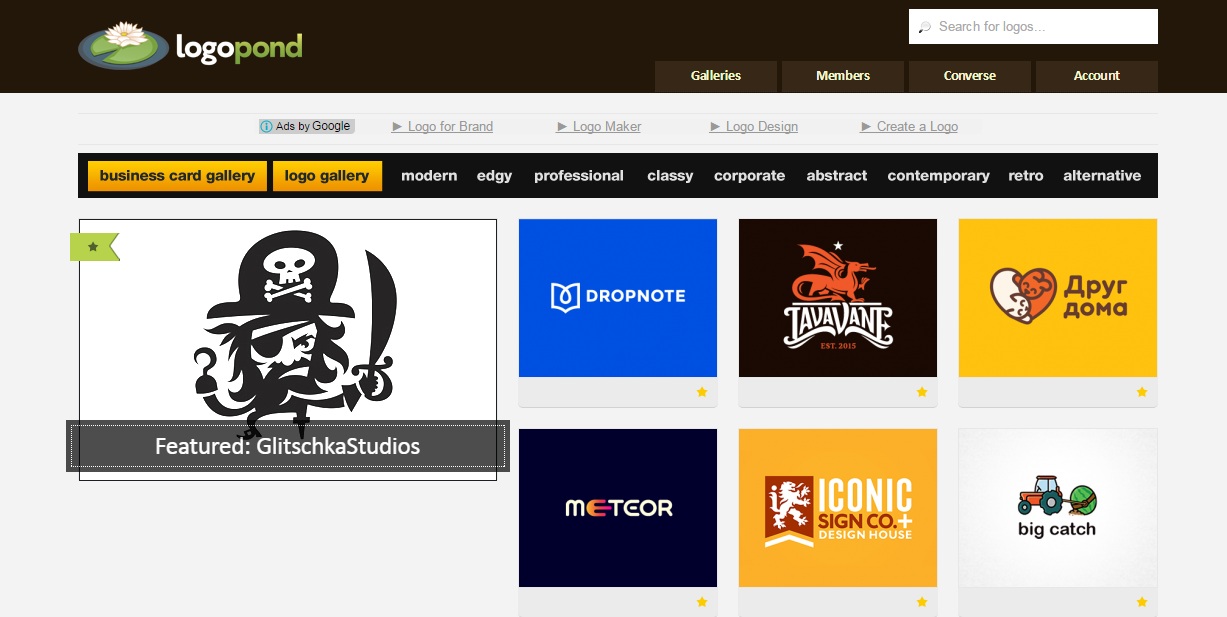Star the big catch logo card
Image resolution: width=1227 pixels, height=617 pixels.
coord(1142,602)
